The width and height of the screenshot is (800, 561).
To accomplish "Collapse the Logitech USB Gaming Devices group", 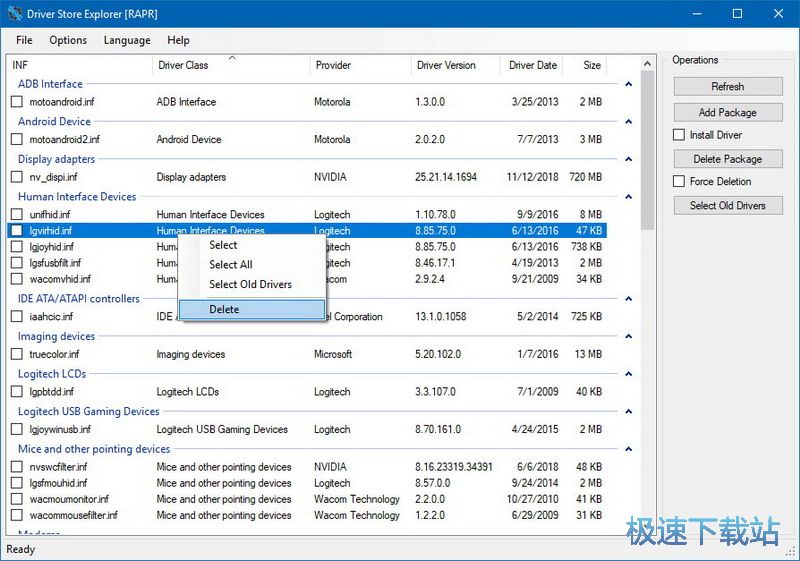I will pyautogui.click(x=629, y=412).
